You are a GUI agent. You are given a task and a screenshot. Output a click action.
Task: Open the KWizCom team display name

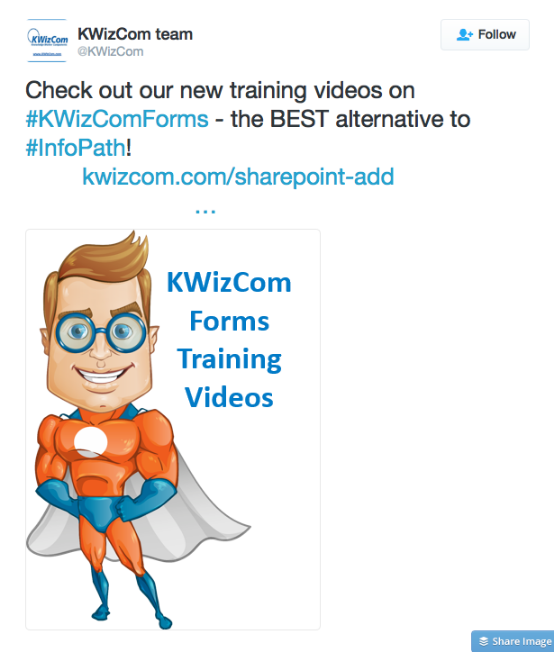135,34
